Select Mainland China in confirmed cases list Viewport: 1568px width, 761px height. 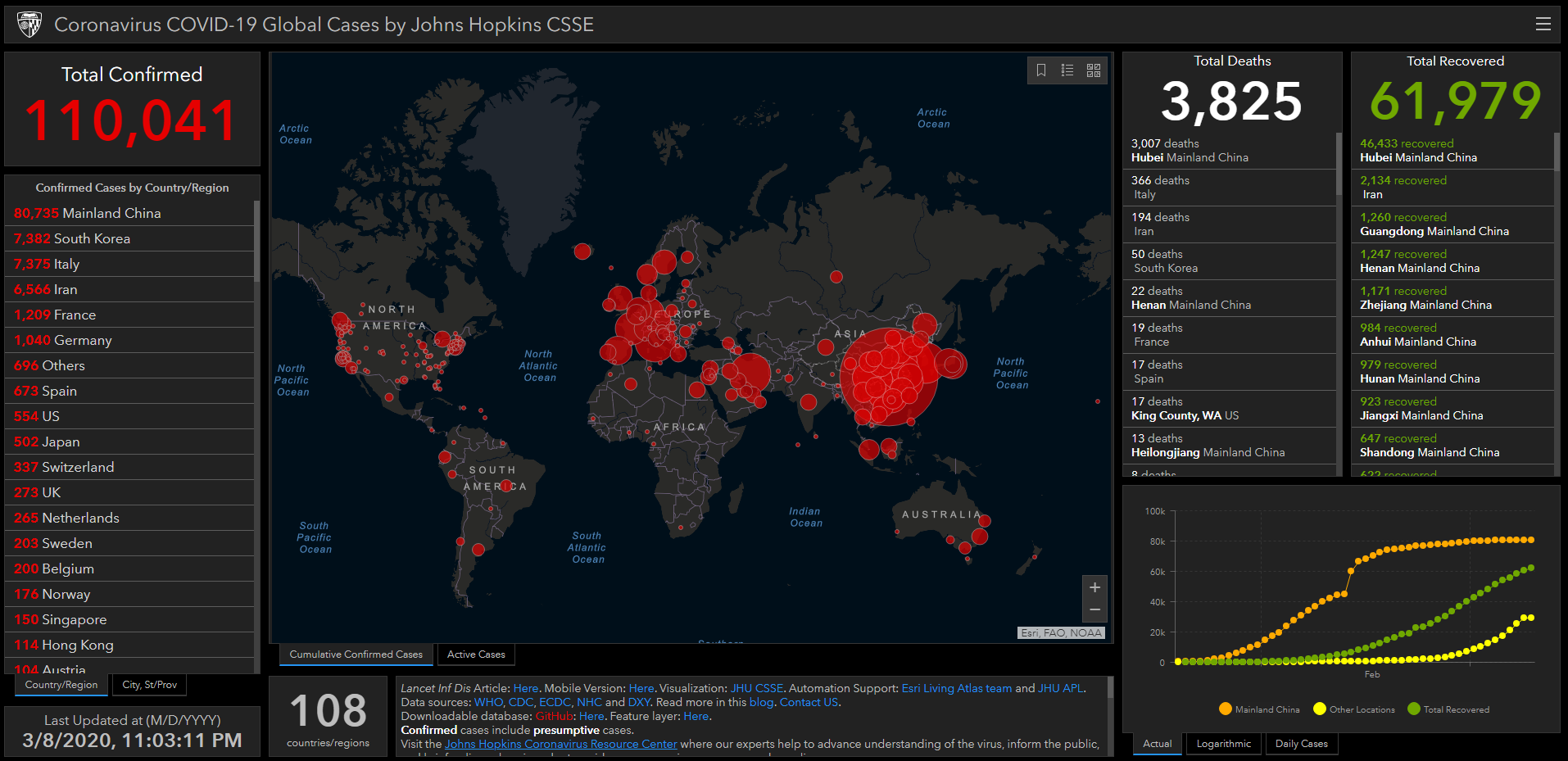pyautogui.click(x=131, y=213)
